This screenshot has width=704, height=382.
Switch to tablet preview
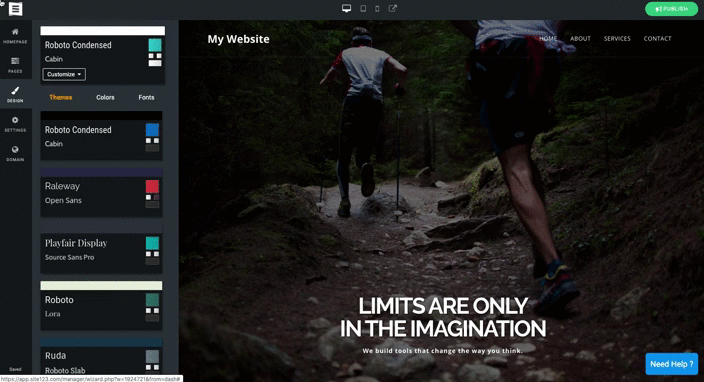coord(363,9)
